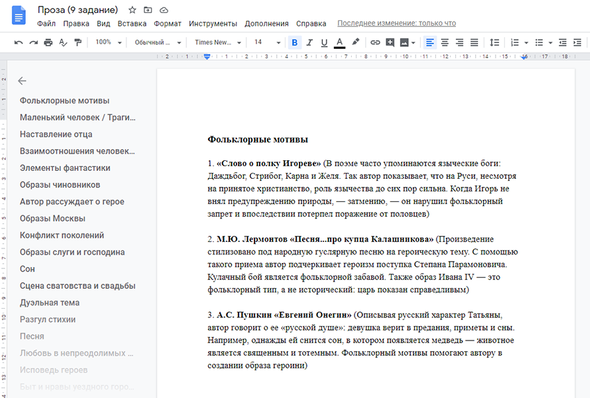
Task: Open the Google Docs home icon
Action: click(18, 16)
